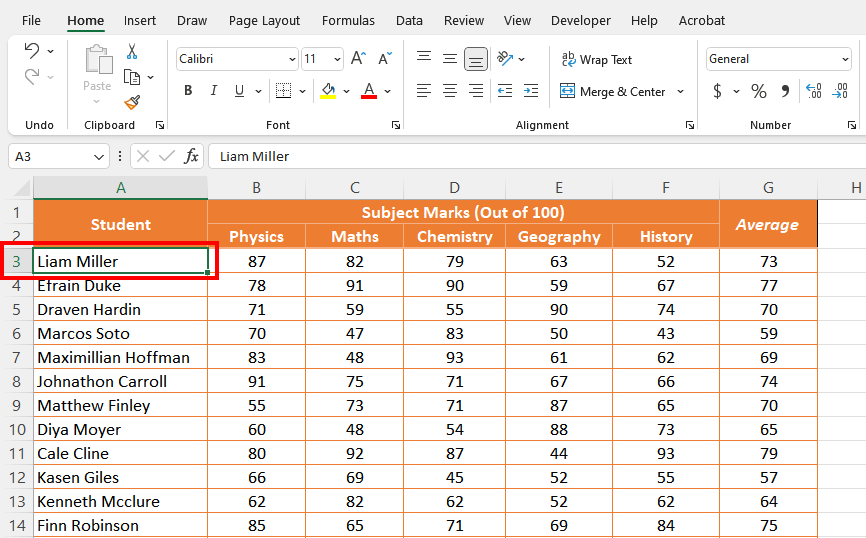Click the Cut scissors icon
This screenshot has height=538, width=866.
[132, 52]
